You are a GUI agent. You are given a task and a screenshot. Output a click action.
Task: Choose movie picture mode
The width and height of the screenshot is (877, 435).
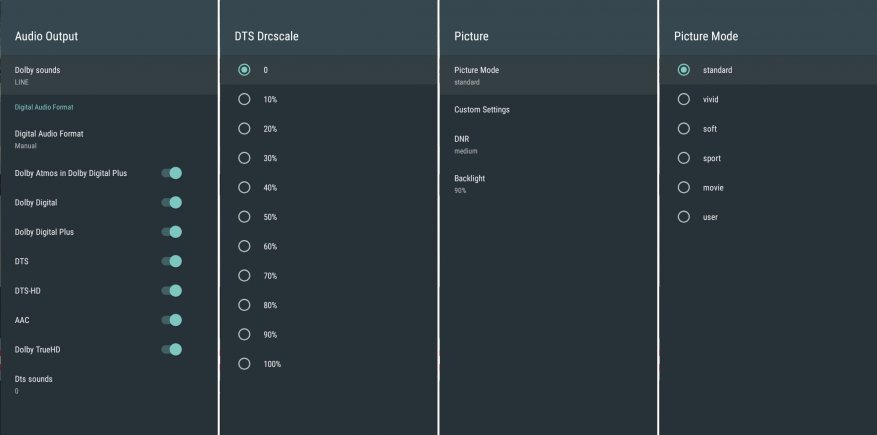click(x=684, y=187)
